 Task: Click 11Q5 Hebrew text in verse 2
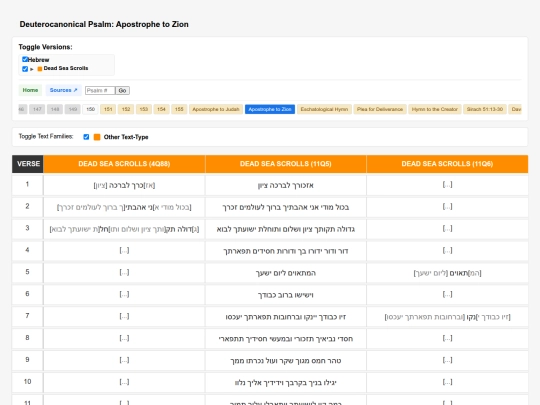tap(285, 207)
